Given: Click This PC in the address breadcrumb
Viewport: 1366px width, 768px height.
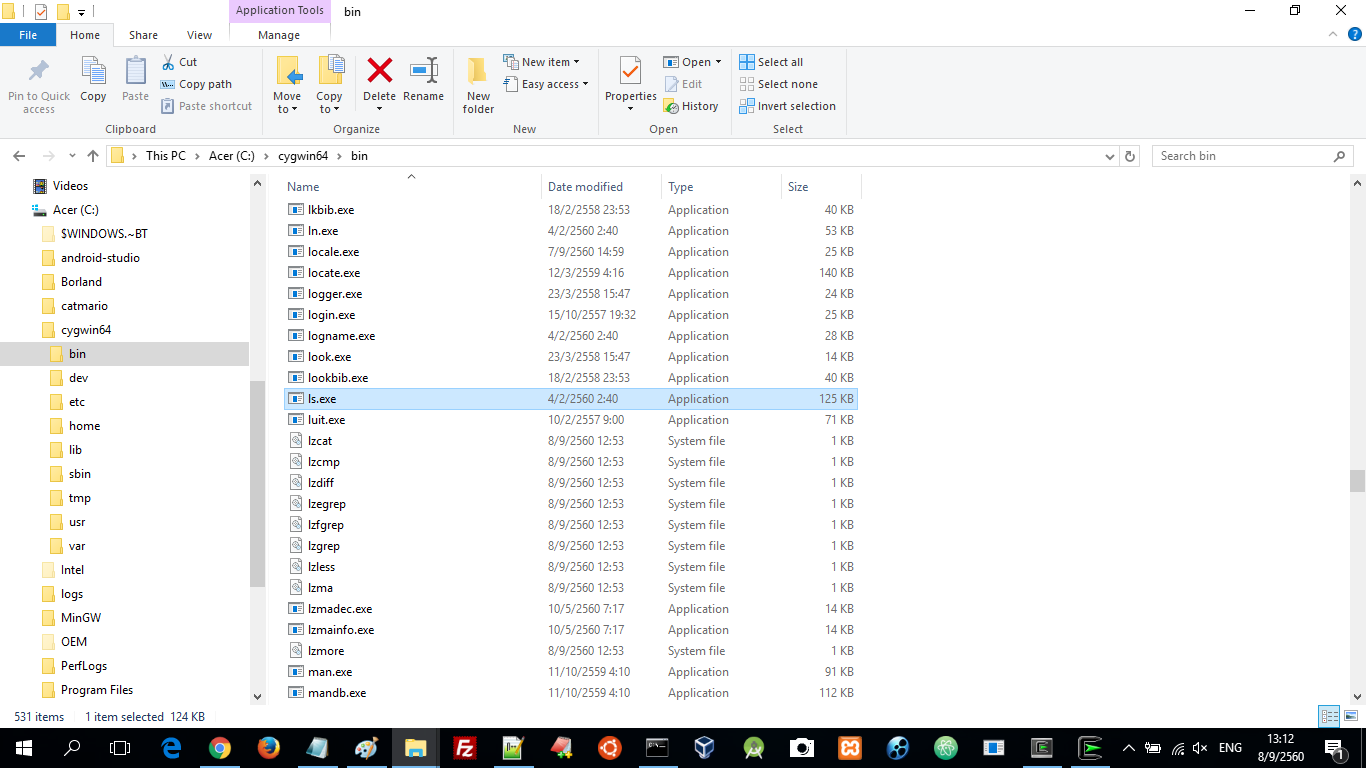Looking at the screenshot, I should click(166, 156).
